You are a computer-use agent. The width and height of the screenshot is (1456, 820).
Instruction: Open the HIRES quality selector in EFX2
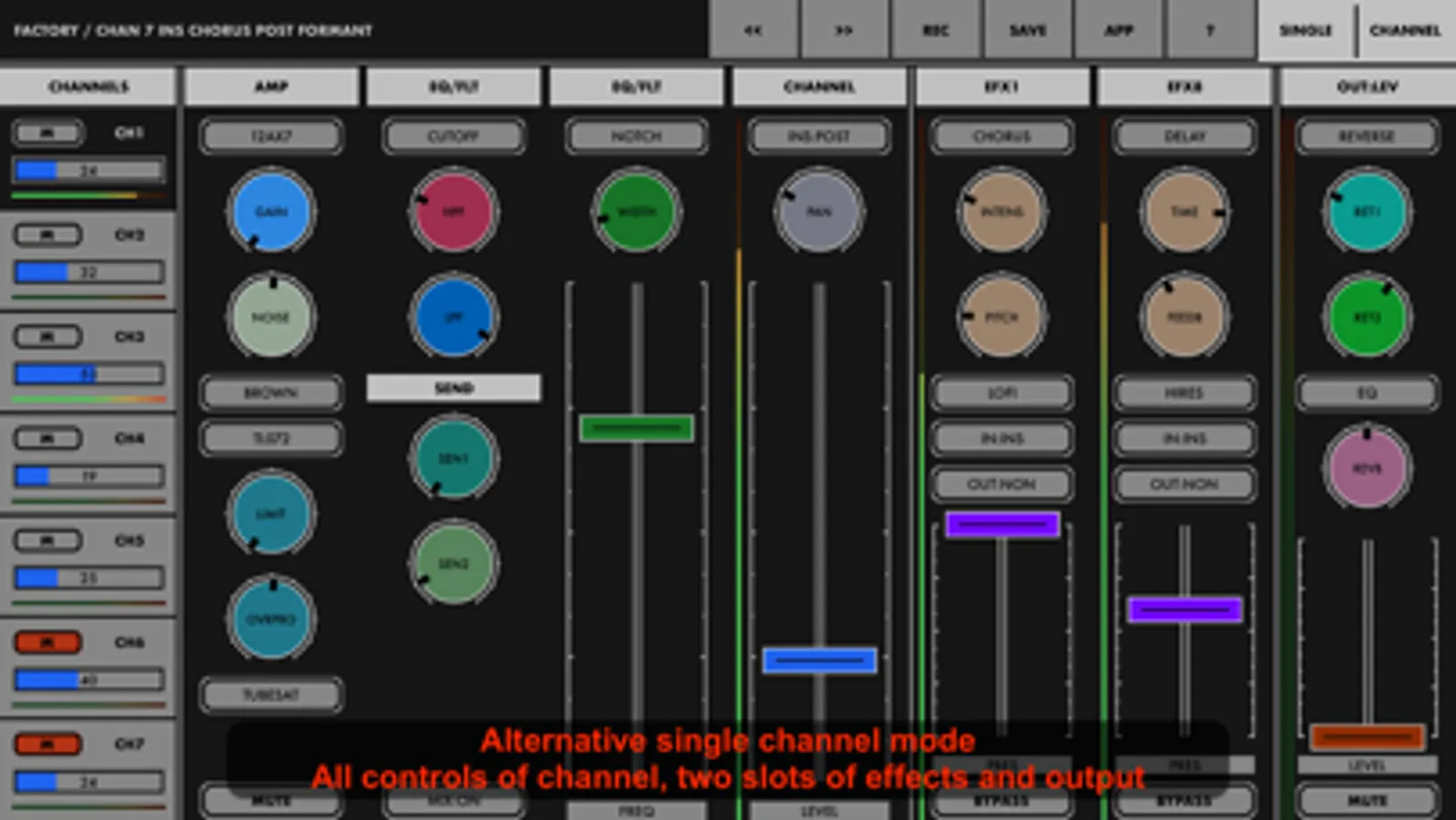pos(1185,393)
